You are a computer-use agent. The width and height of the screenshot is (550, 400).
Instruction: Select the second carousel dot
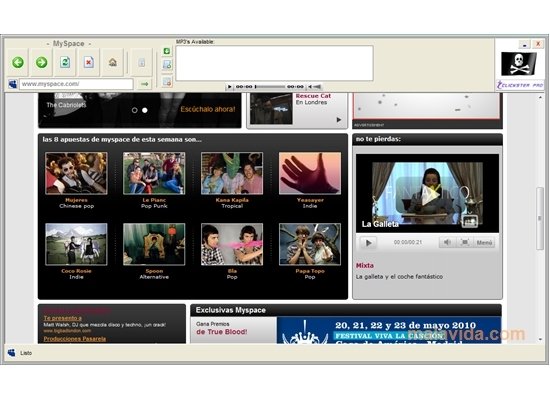click(145, 110)
